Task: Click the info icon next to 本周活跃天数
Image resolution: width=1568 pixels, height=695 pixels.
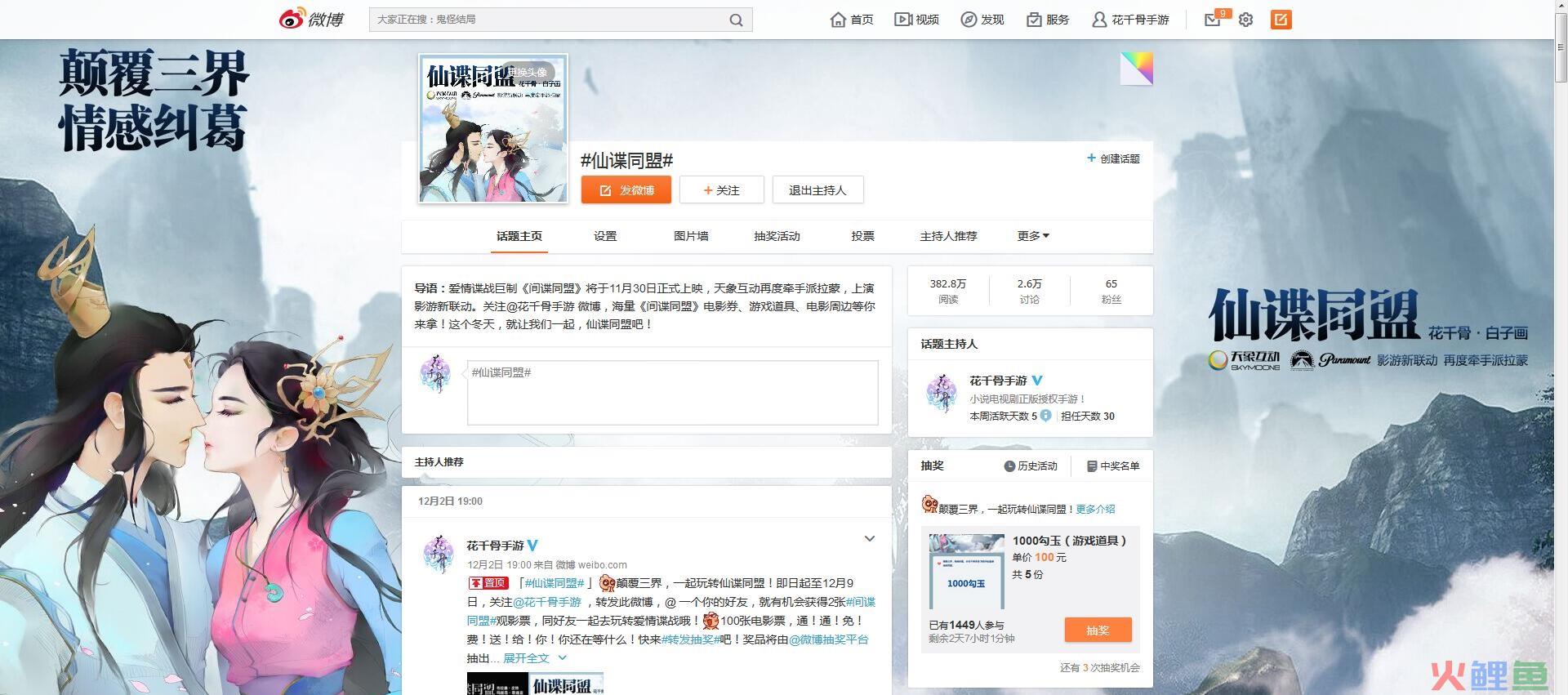Action: click(x=1045, y=415)
